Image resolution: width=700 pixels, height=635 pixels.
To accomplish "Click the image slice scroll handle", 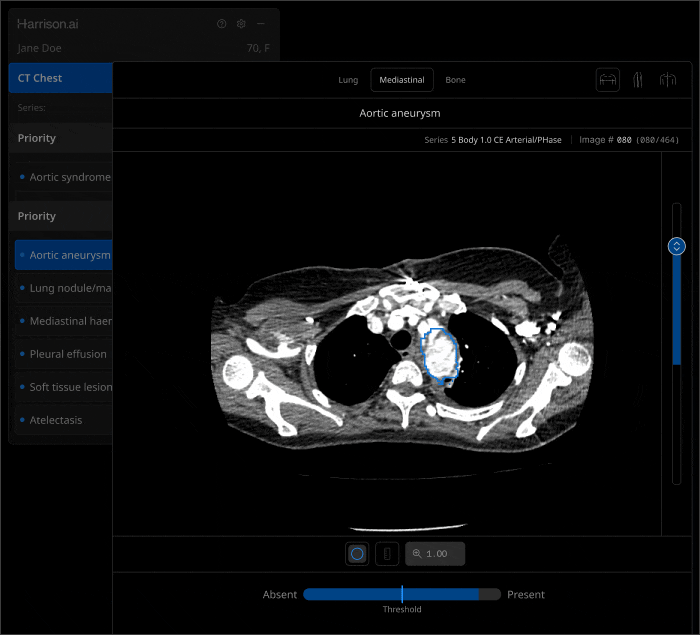I will click(677, 246).
